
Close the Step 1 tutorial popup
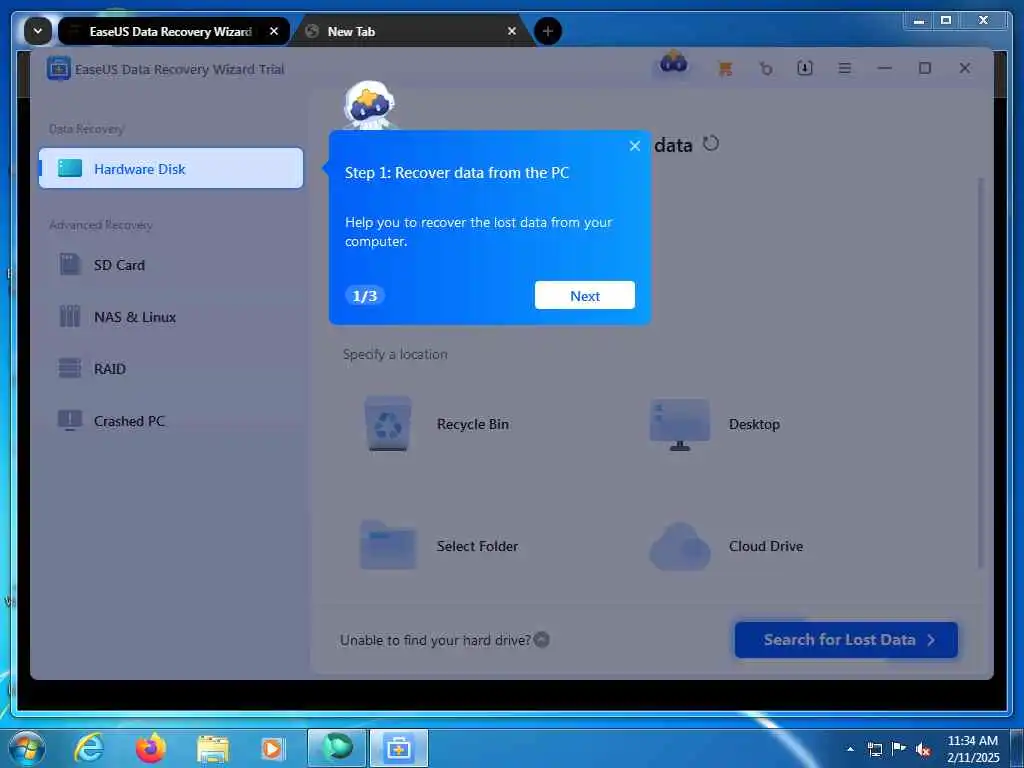(x=635, y=146)
